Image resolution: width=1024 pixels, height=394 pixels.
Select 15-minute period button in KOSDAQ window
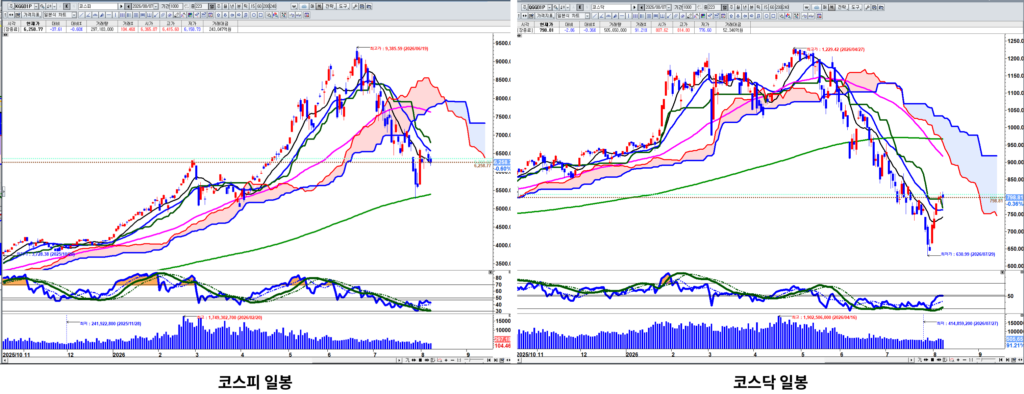coord(766,6)
